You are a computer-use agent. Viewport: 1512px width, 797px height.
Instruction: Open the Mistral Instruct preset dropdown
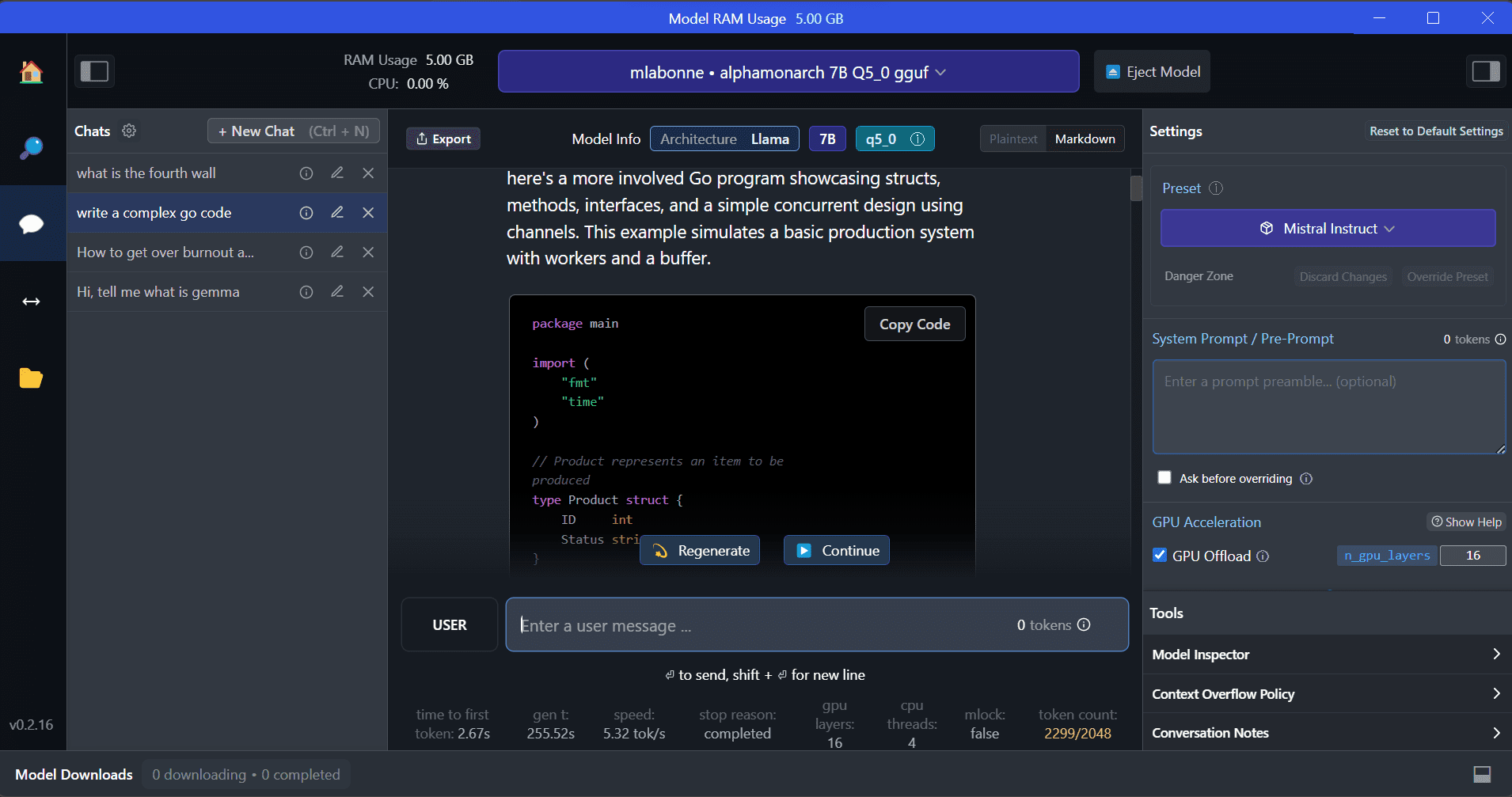coord(1328,228)
